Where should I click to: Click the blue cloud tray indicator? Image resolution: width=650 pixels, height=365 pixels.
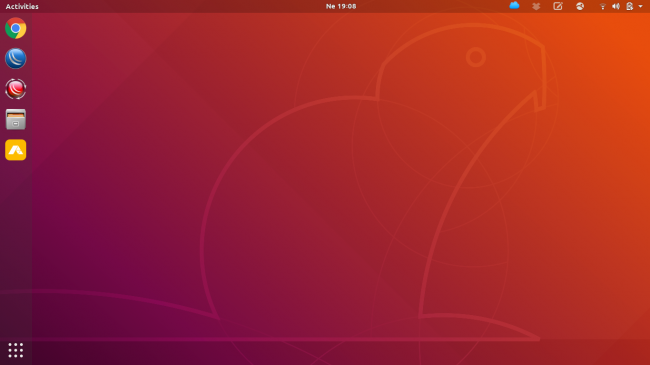pos(514,6)
